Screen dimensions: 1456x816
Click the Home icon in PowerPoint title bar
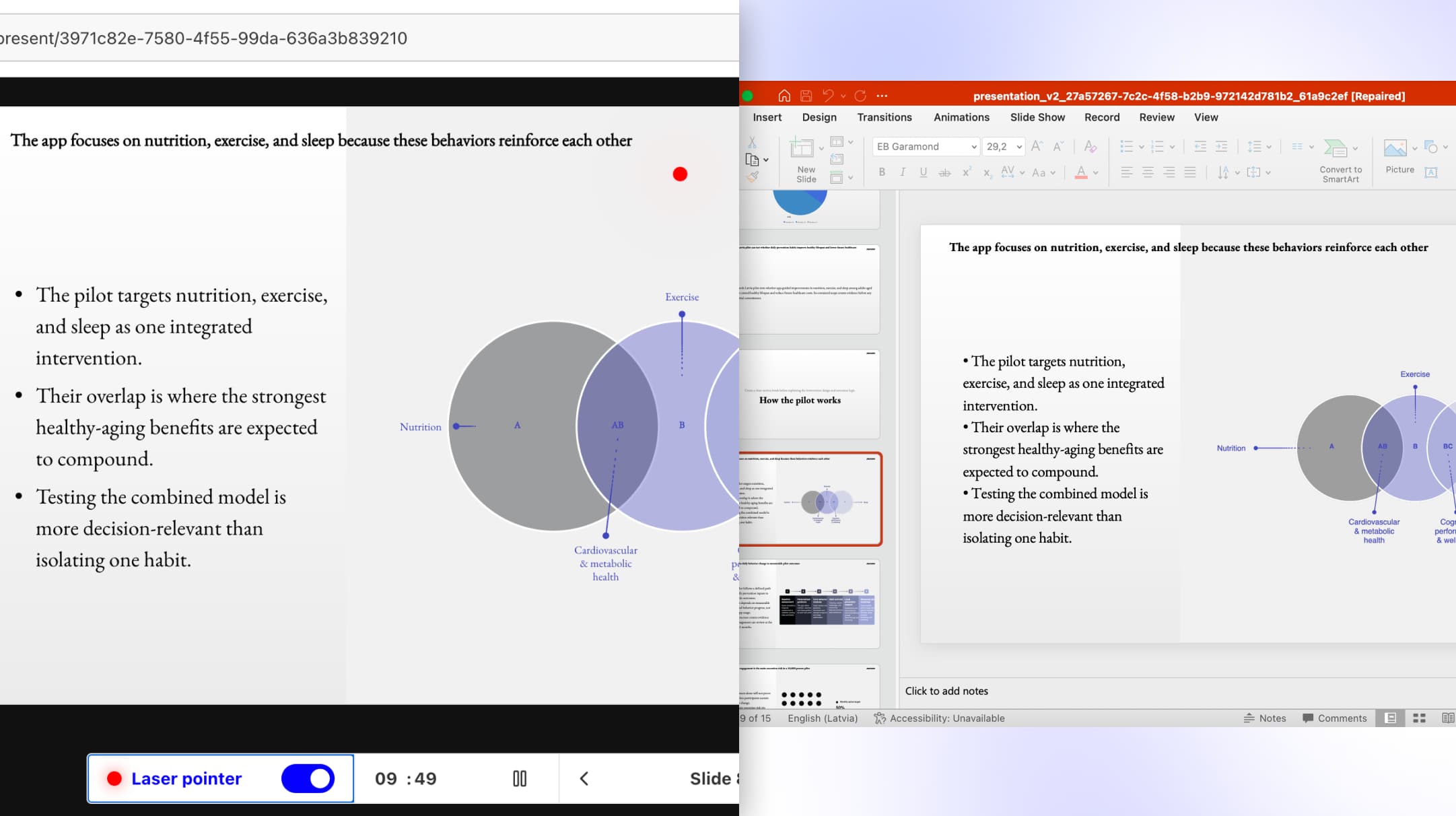click(784, 96)
